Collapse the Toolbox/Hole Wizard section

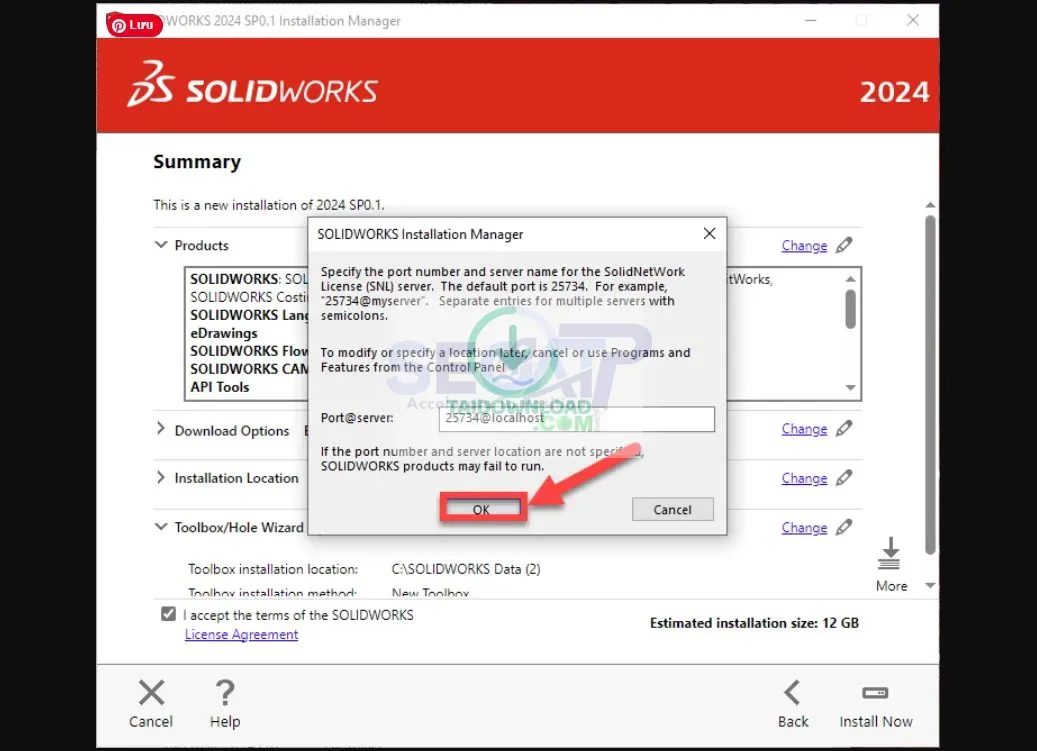pos(161,527)
